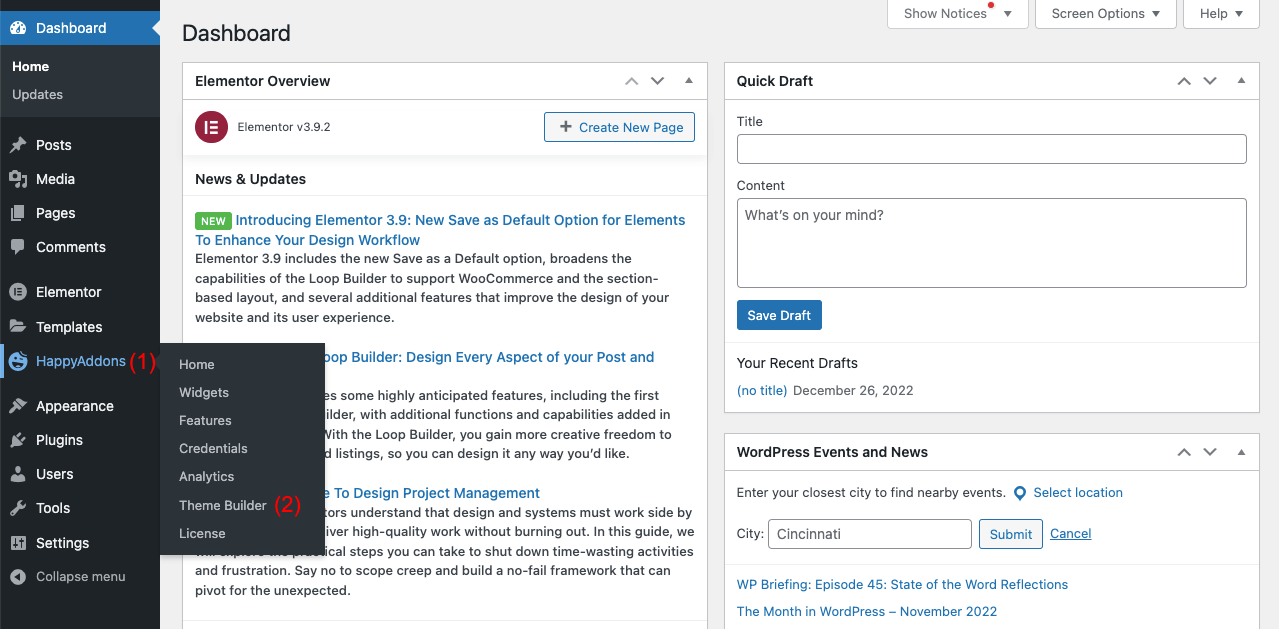This screenshot has height=629, width=1279.
Task: Open WP Briefing Episode 45 link
Action: pos(902,584)
